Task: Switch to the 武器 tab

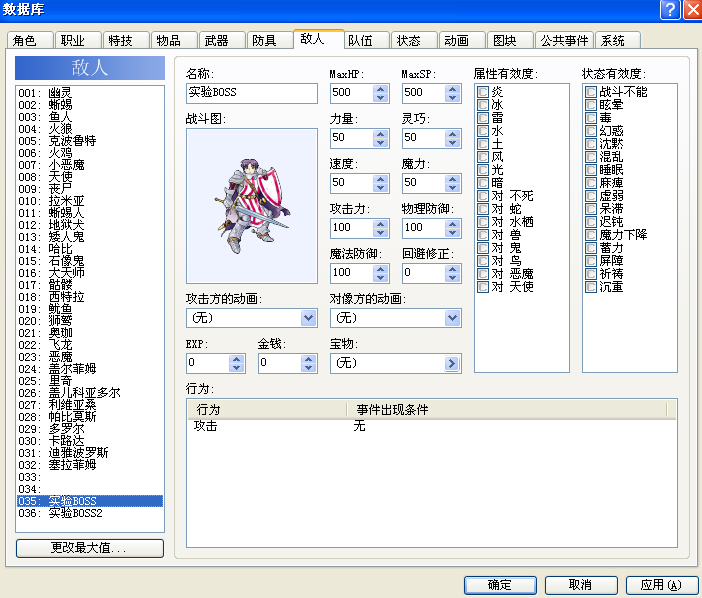Action: (x=222, y=40)
